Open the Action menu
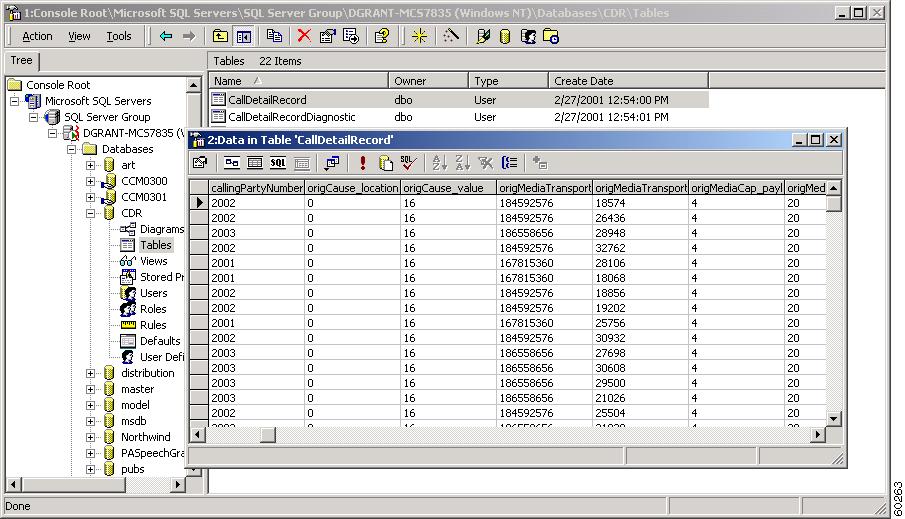This screenshot has width=905, height=519. (37, 36)
